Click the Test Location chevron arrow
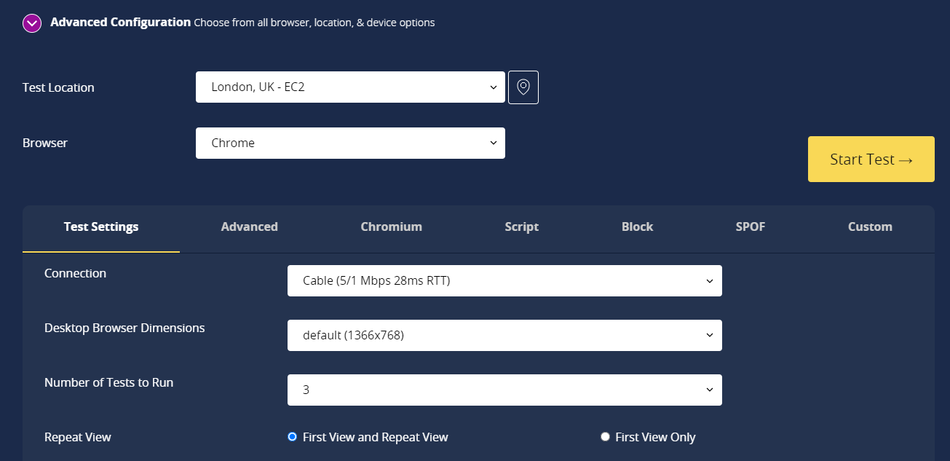The width and height of the screenshot is (950, 461). [493, 87]
